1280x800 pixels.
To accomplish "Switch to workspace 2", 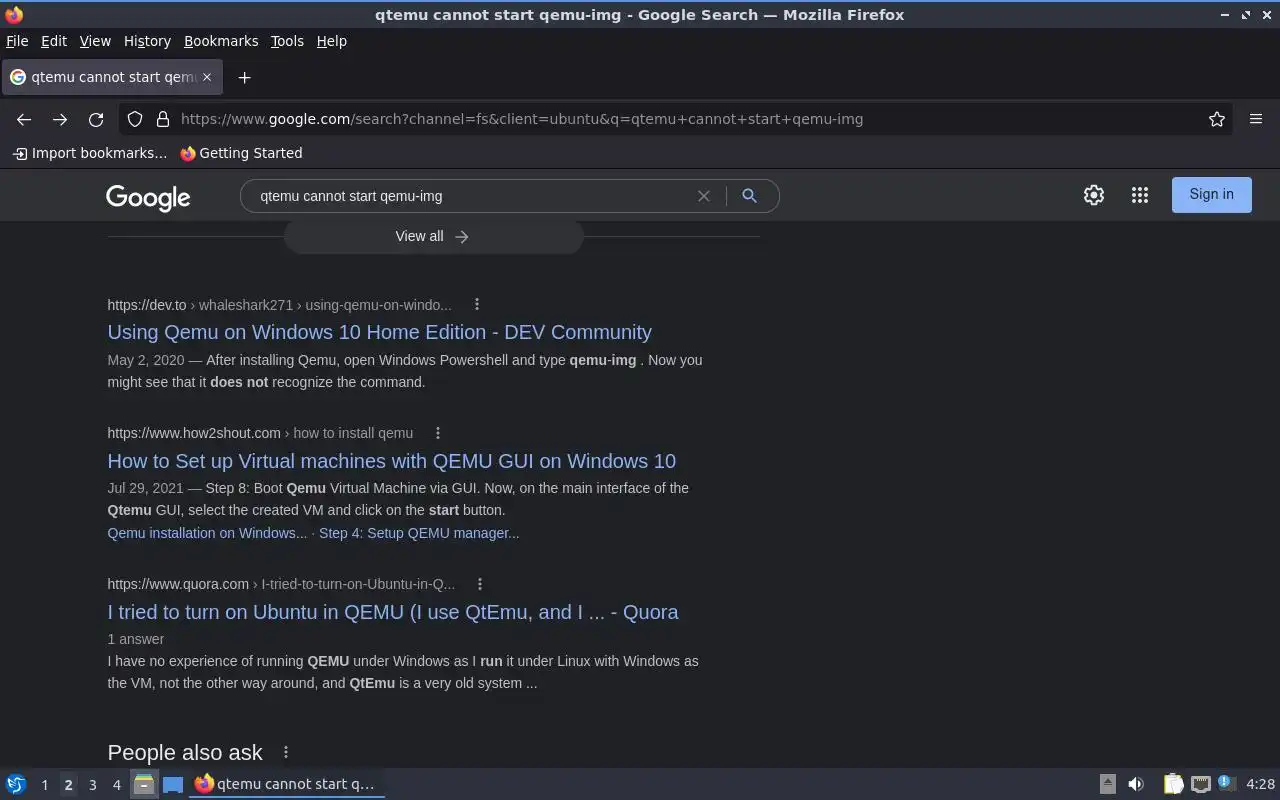I will click(69, 785).
